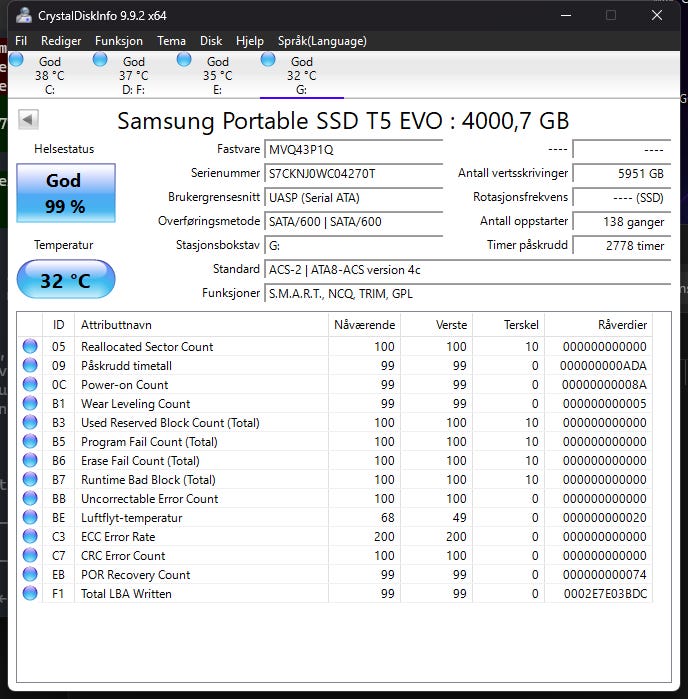The height and width of the screenshot is (699, 688).
Task: Click status orb for Erase Fail Count
Action: pyautogui.click(x=30, y=460)
